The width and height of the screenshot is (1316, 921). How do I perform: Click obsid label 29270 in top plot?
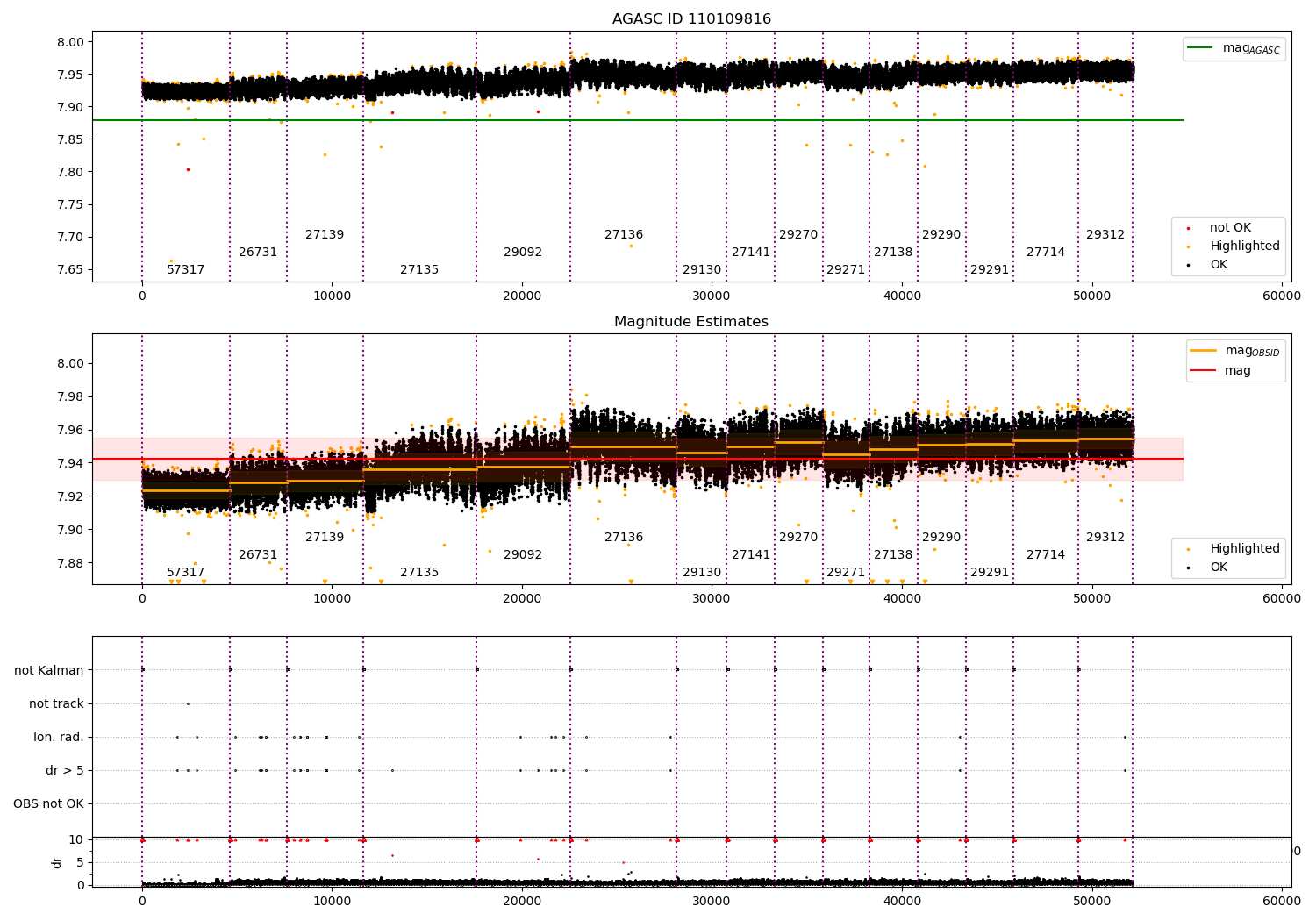click(798, 235)
